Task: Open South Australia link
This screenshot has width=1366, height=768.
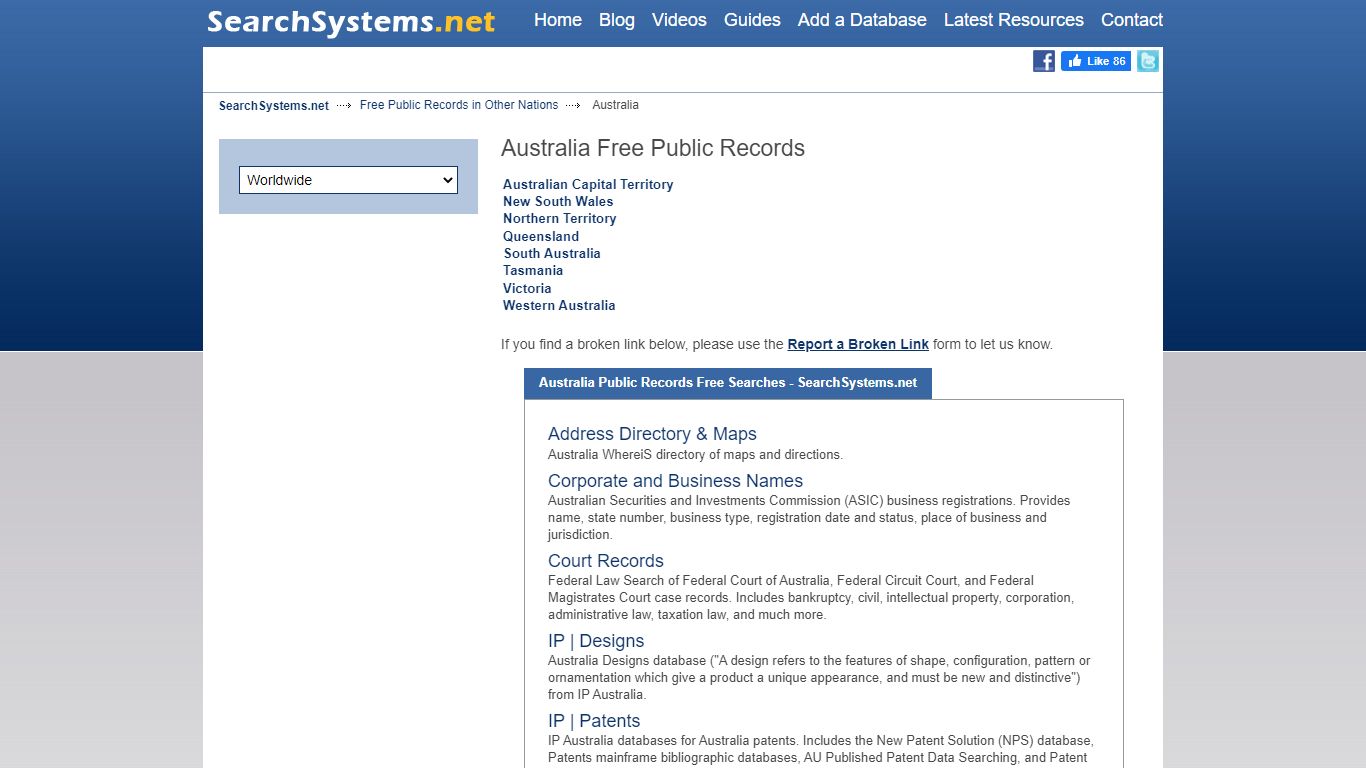Action: tap(552, 253)
